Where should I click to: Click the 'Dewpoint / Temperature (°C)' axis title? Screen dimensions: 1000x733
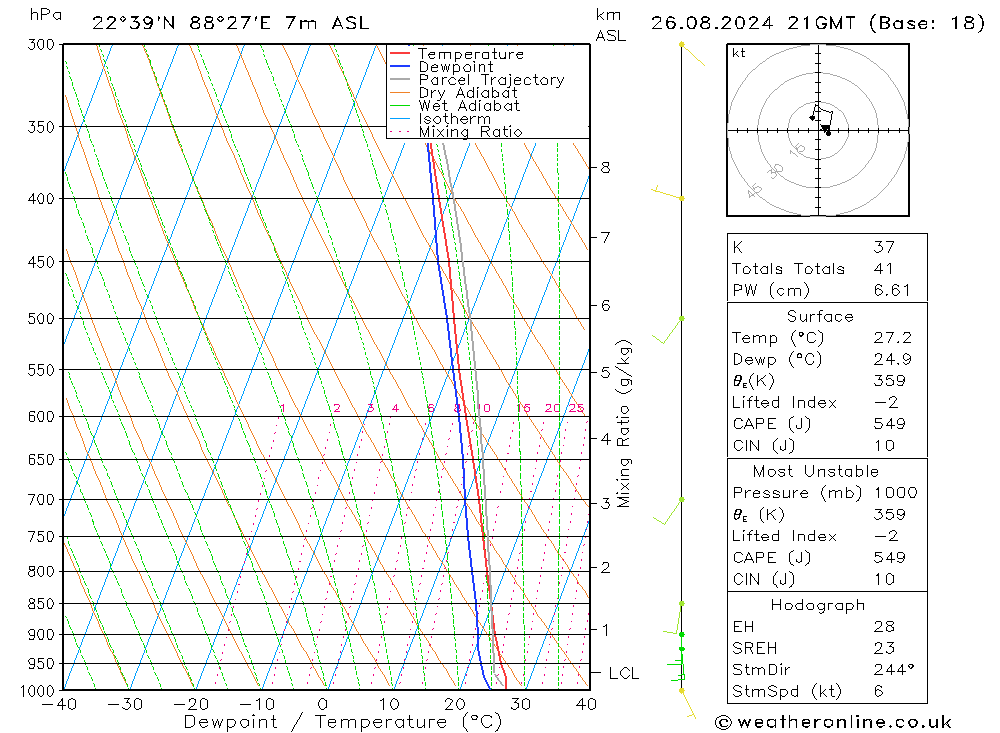tap(342, 722)
